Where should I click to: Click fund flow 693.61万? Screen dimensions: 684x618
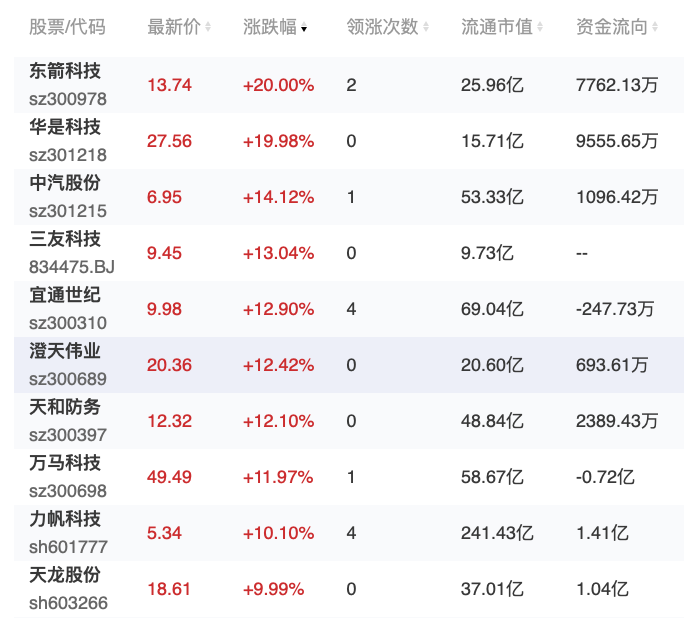tap(612, 365)
